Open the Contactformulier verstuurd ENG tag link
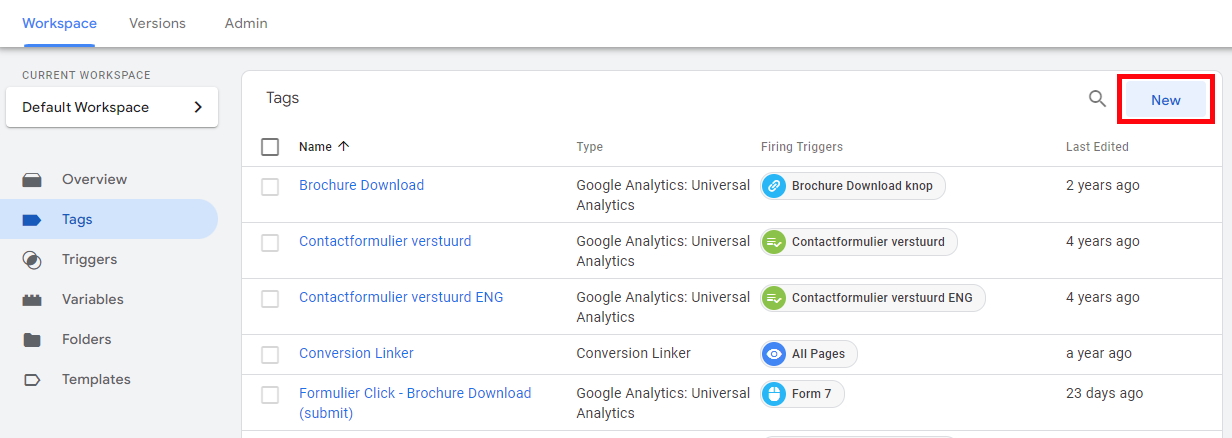Screen dimensions: 1232x438 pos(401,297)
